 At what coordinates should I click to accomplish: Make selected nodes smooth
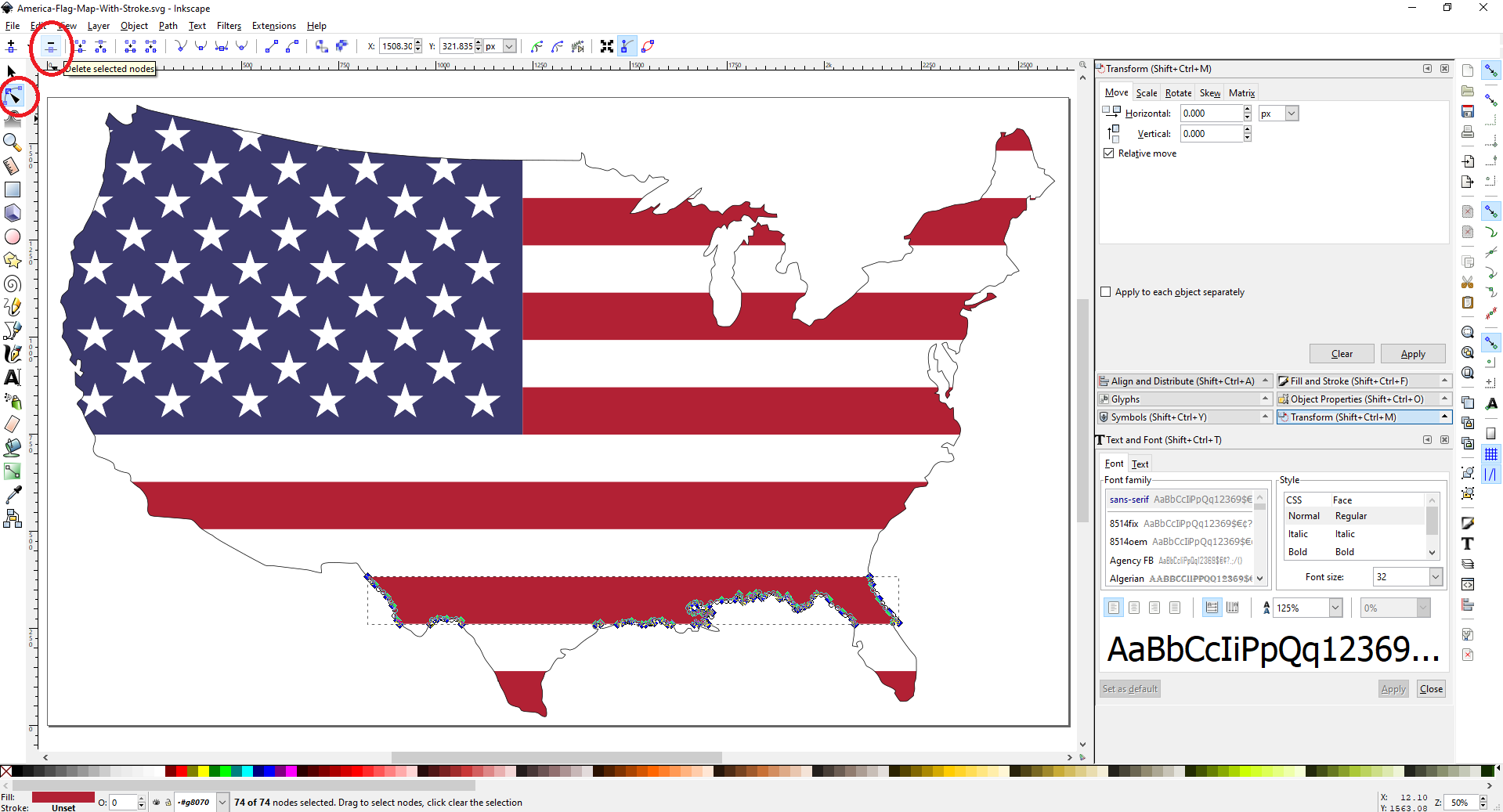[x=201, y=46]
